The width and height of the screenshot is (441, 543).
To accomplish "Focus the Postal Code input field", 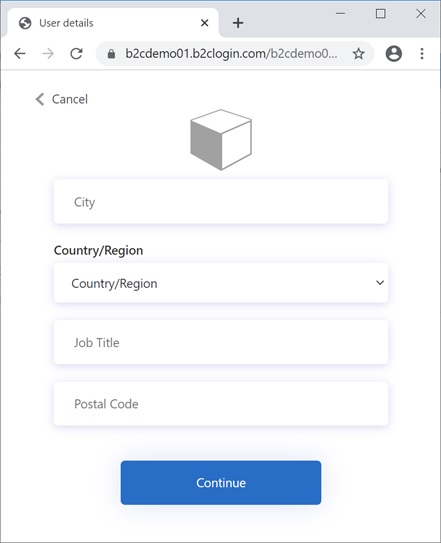I will [221, 403].
